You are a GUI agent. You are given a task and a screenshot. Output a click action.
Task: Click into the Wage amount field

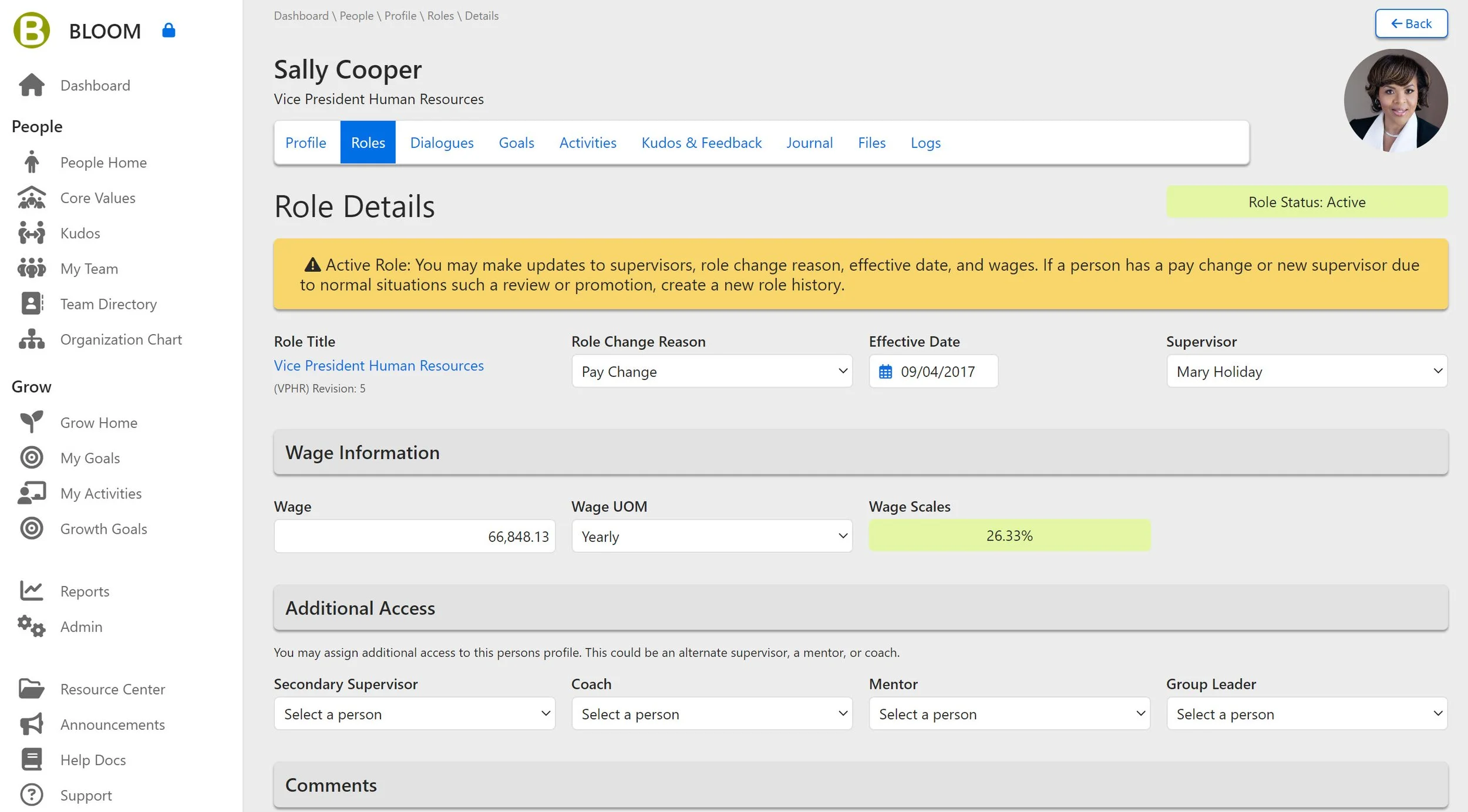(x=414, y=536)
